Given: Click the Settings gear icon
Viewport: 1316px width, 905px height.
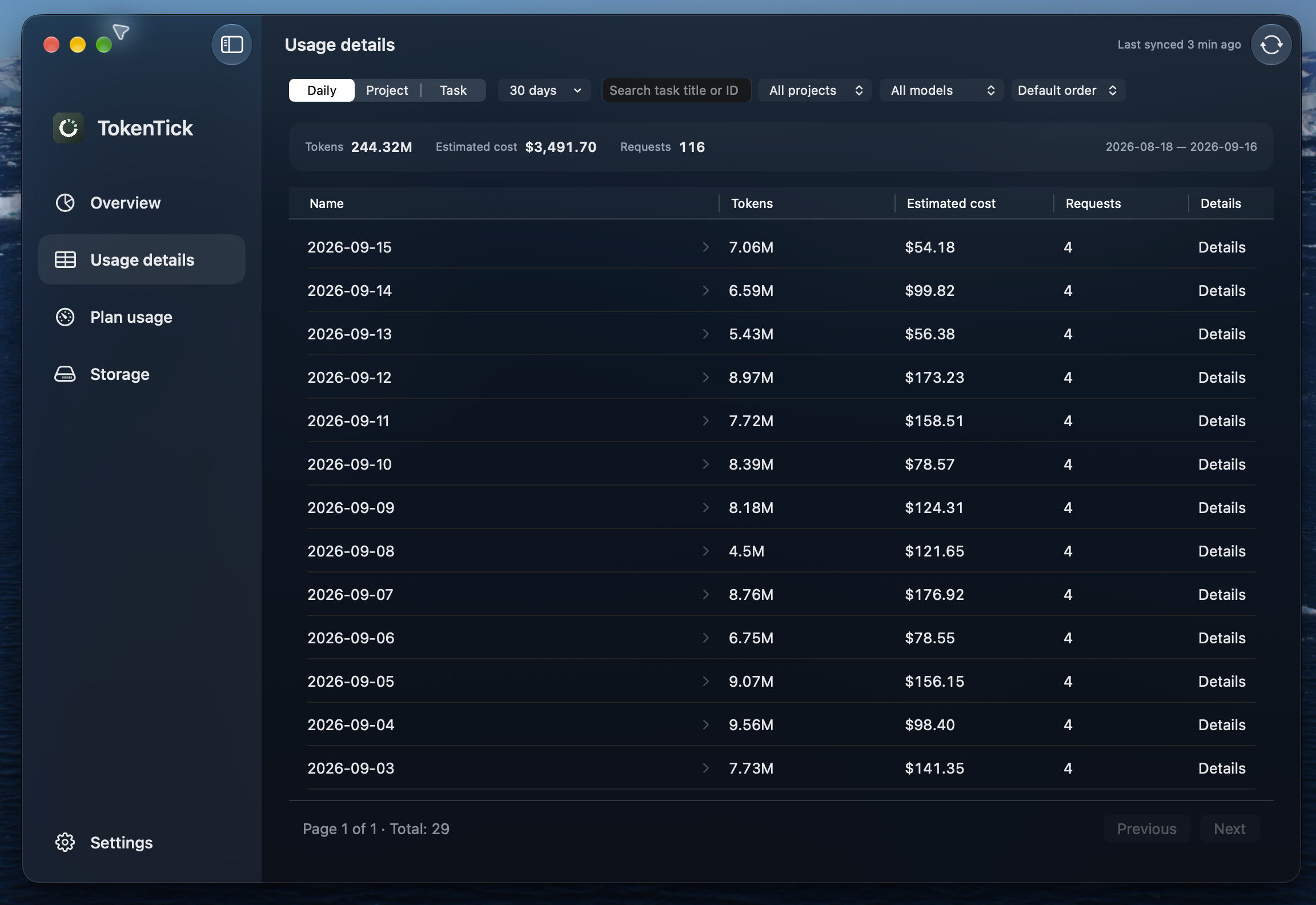Looking at the screenshot, I should click(65, 843).
